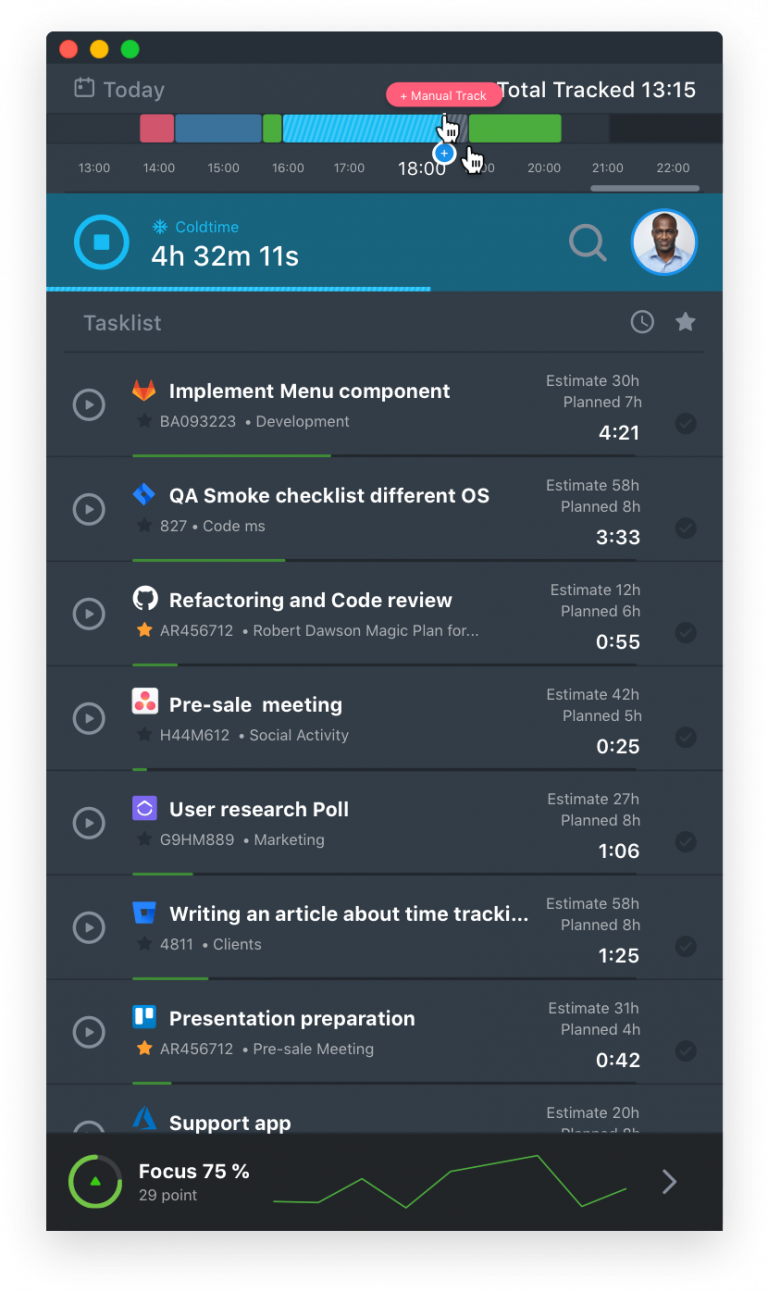Mark Writing an article task as done
768x1292 pixels.
tap(686, 946)
